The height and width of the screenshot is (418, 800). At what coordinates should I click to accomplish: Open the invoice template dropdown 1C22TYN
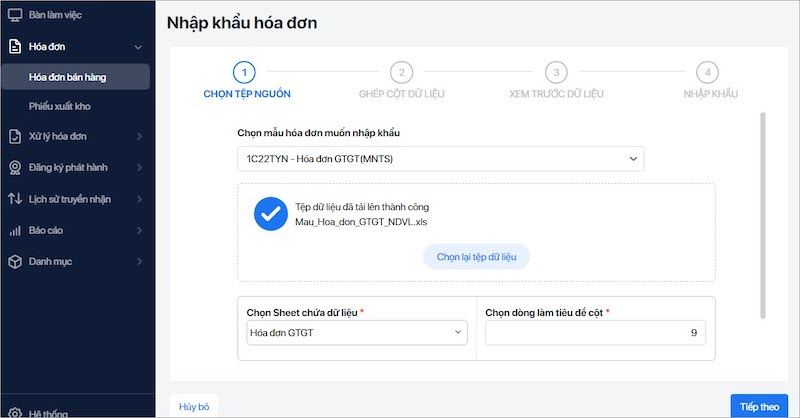coord(440,159)
